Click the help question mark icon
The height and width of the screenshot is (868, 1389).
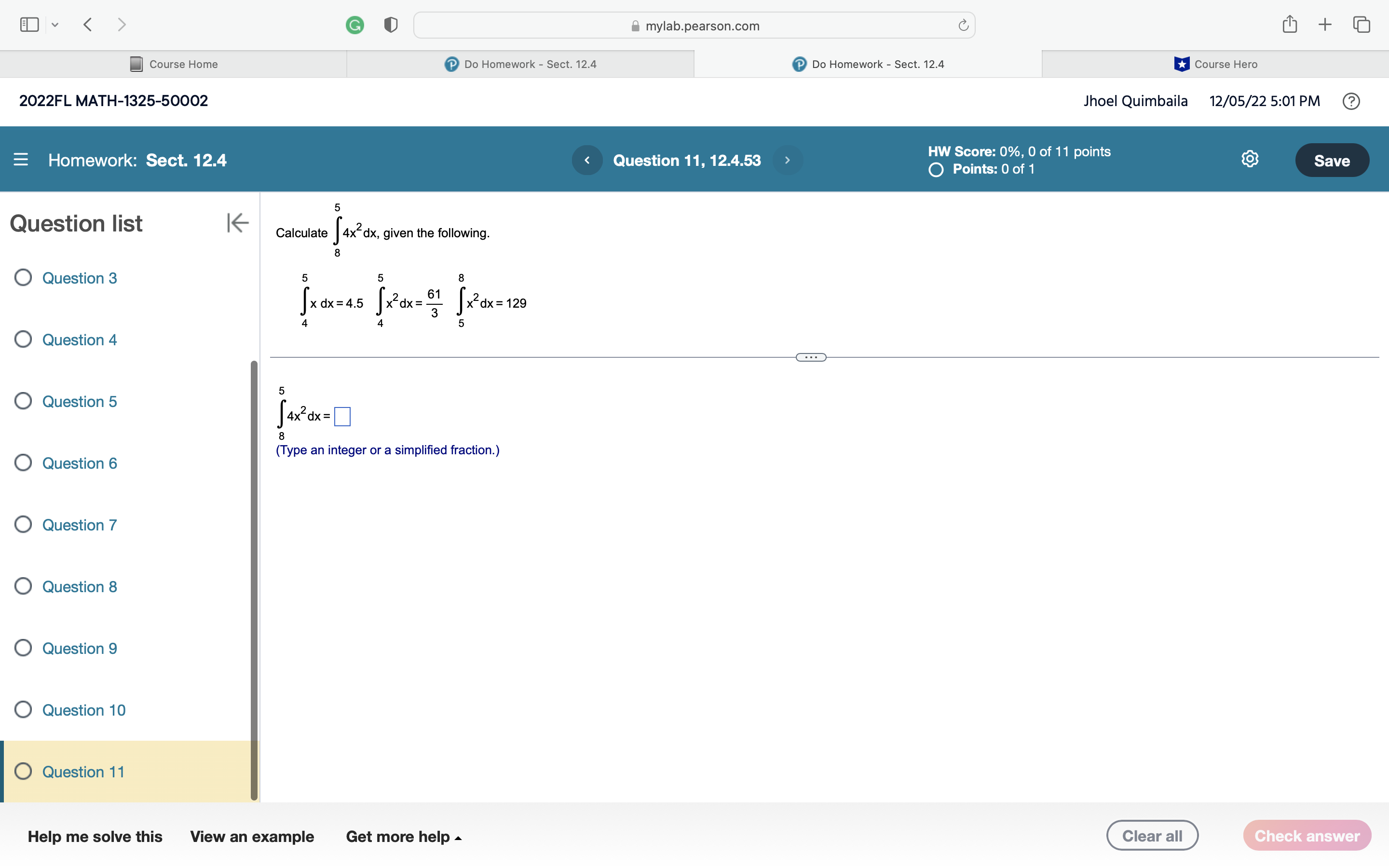pyautogui.click(x=1350, y=101)
